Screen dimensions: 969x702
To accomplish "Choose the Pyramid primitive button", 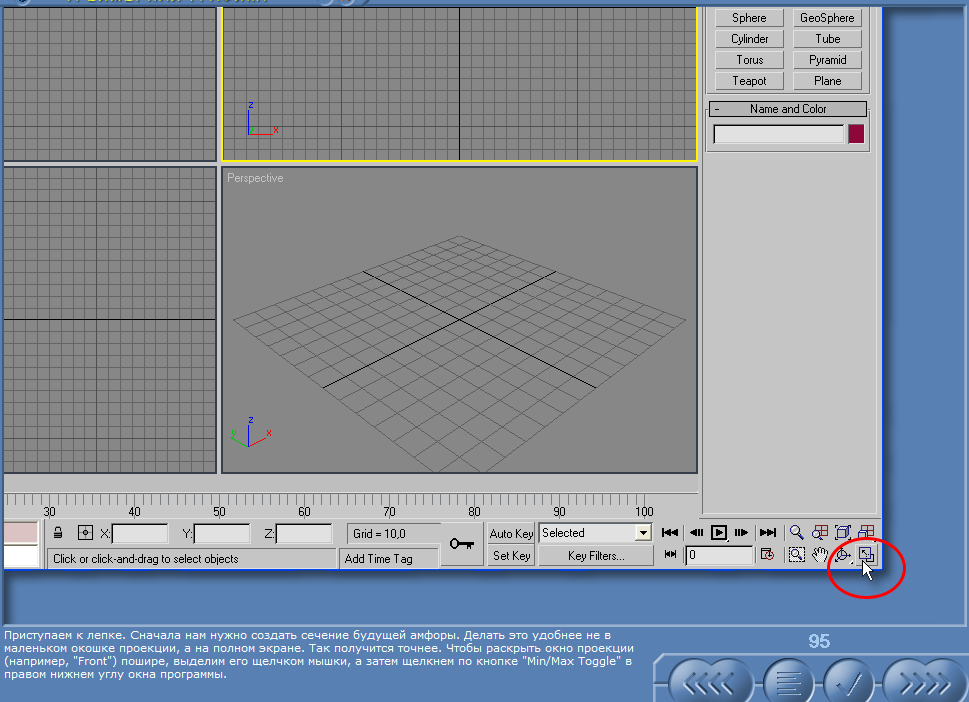I will click(x=827, y=60).
